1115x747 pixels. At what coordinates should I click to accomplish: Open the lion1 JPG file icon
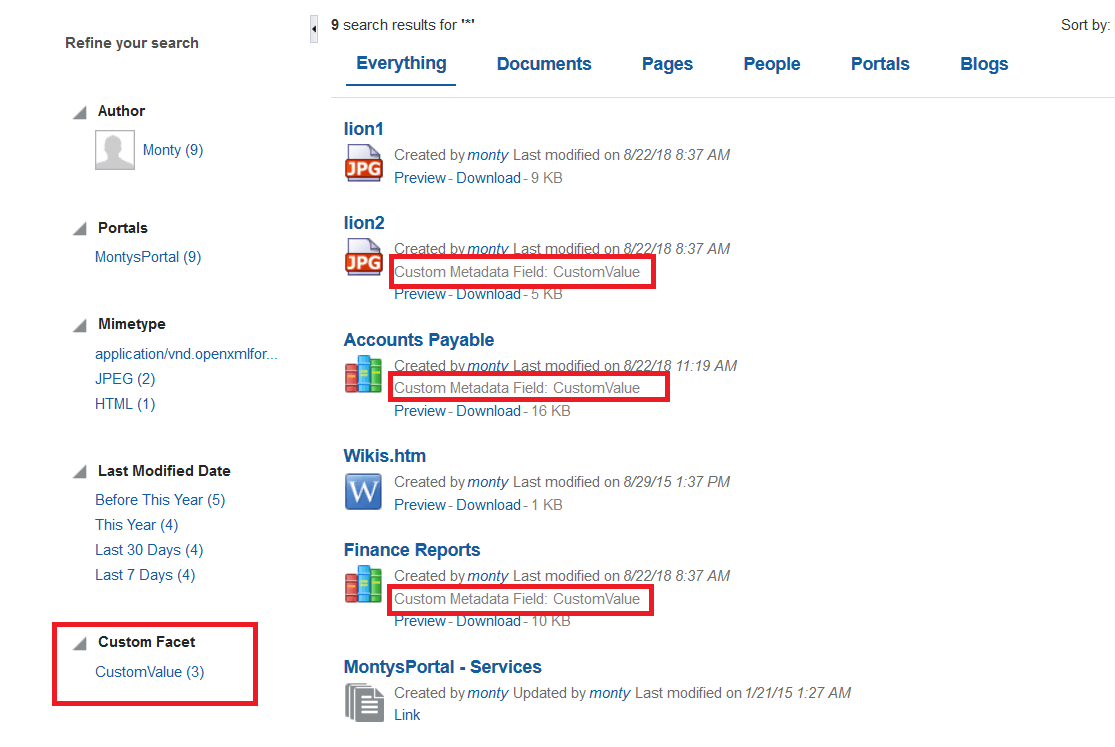363,163
